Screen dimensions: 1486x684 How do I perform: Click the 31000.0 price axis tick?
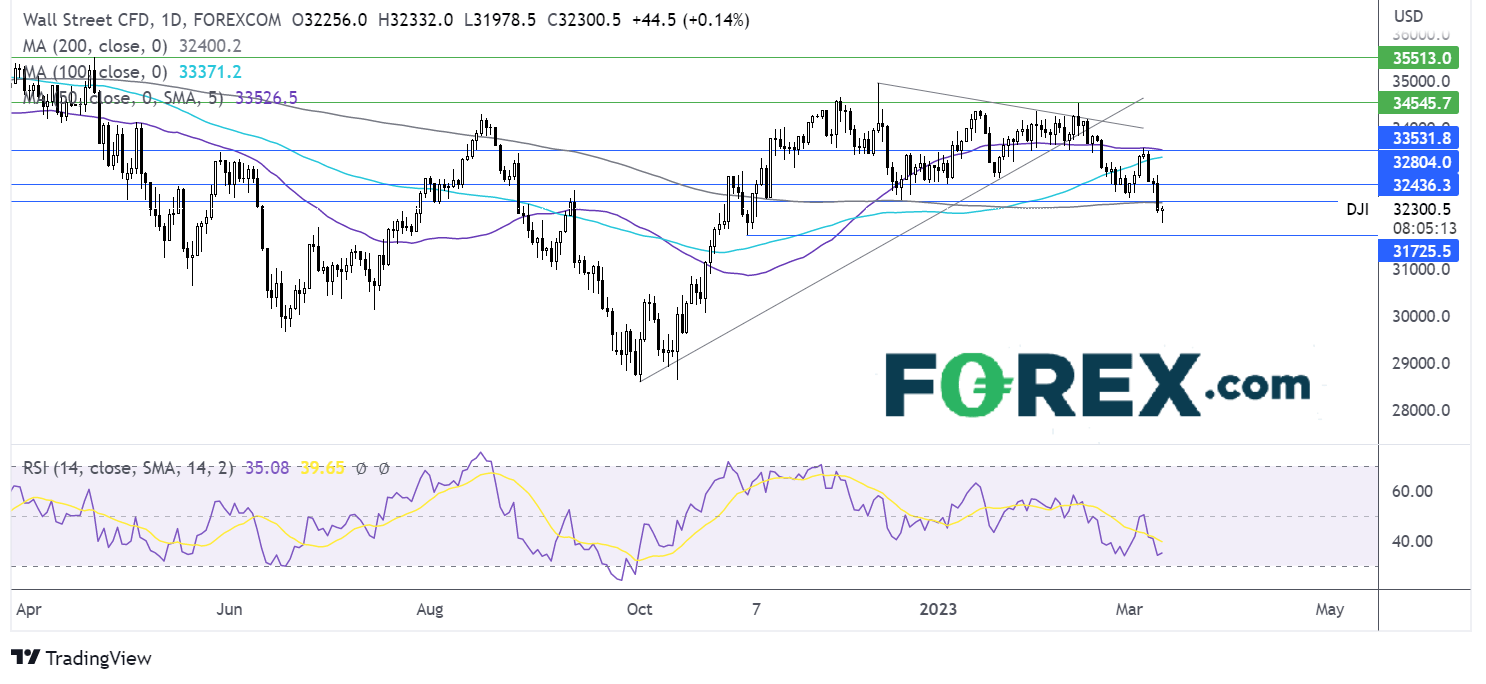click(x=1421, y=269)
